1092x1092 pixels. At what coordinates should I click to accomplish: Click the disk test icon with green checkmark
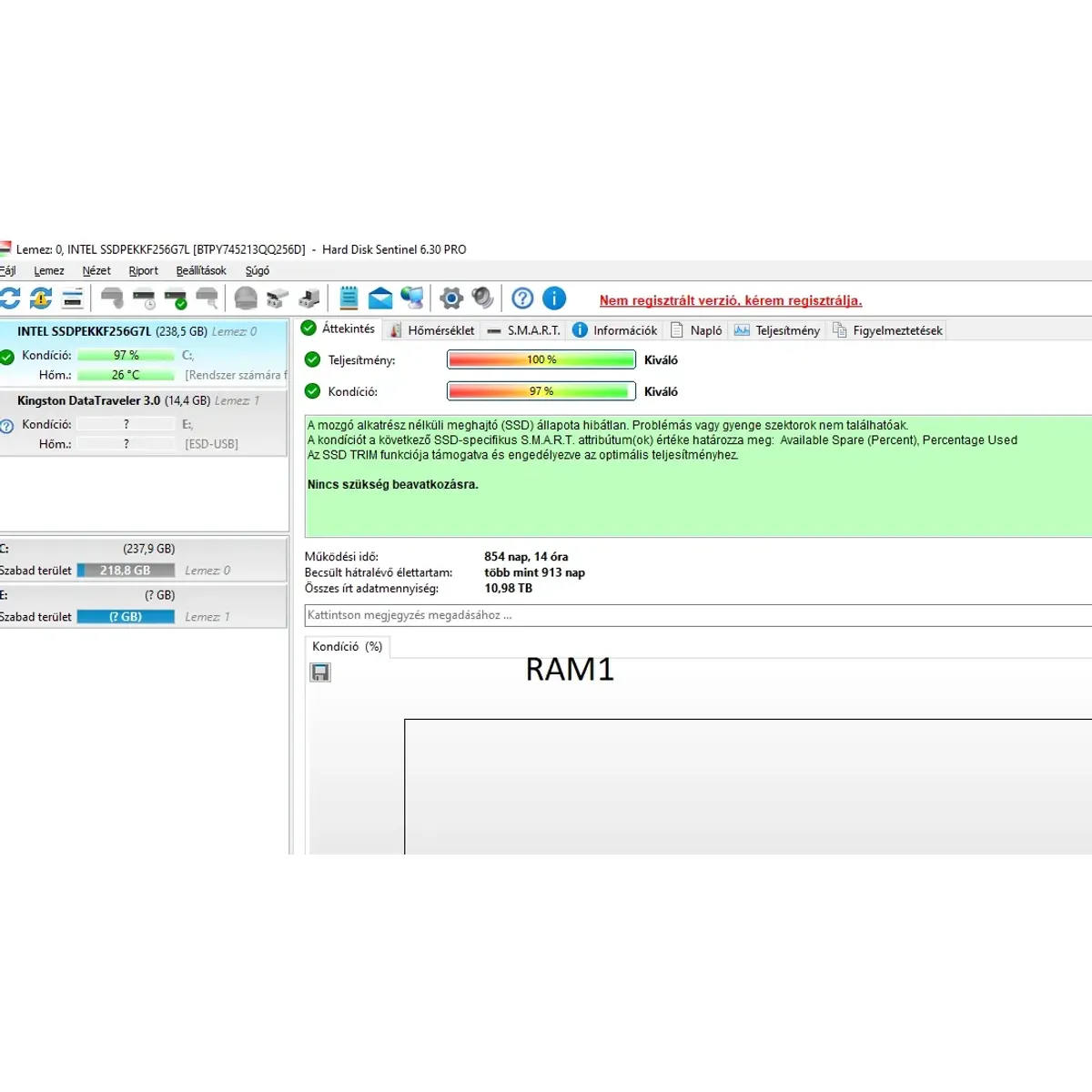click(x=176, y=298)
